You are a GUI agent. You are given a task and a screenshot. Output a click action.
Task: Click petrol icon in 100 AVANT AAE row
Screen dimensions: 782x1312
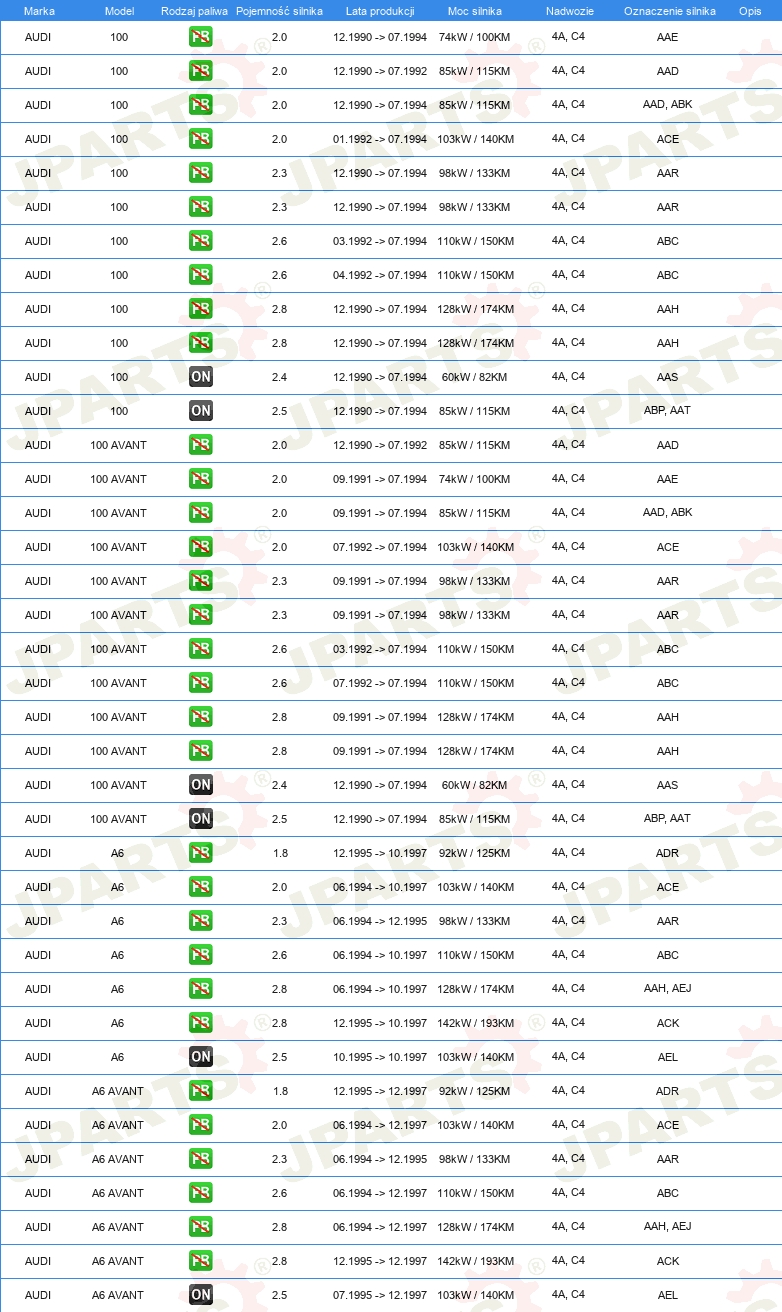pos(200,479)
